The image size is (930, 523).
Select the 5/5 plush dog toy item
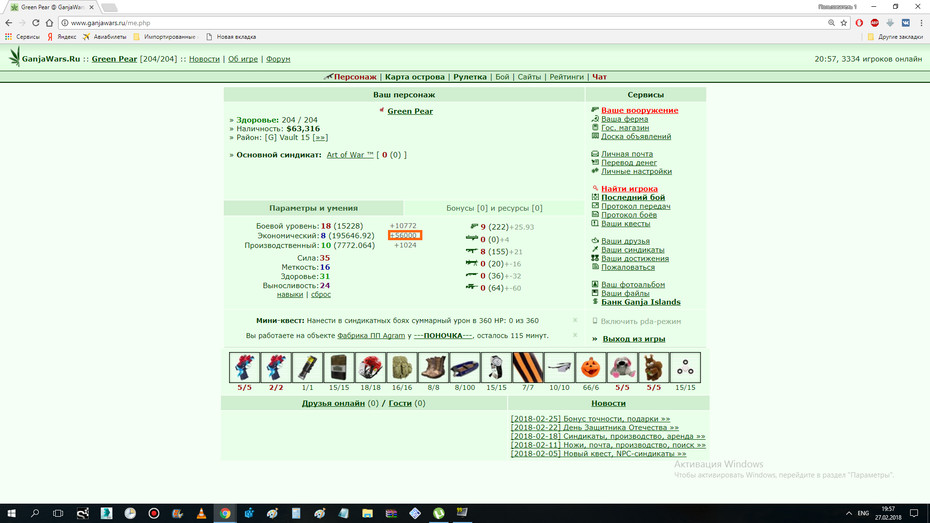[x=622, y=367]
